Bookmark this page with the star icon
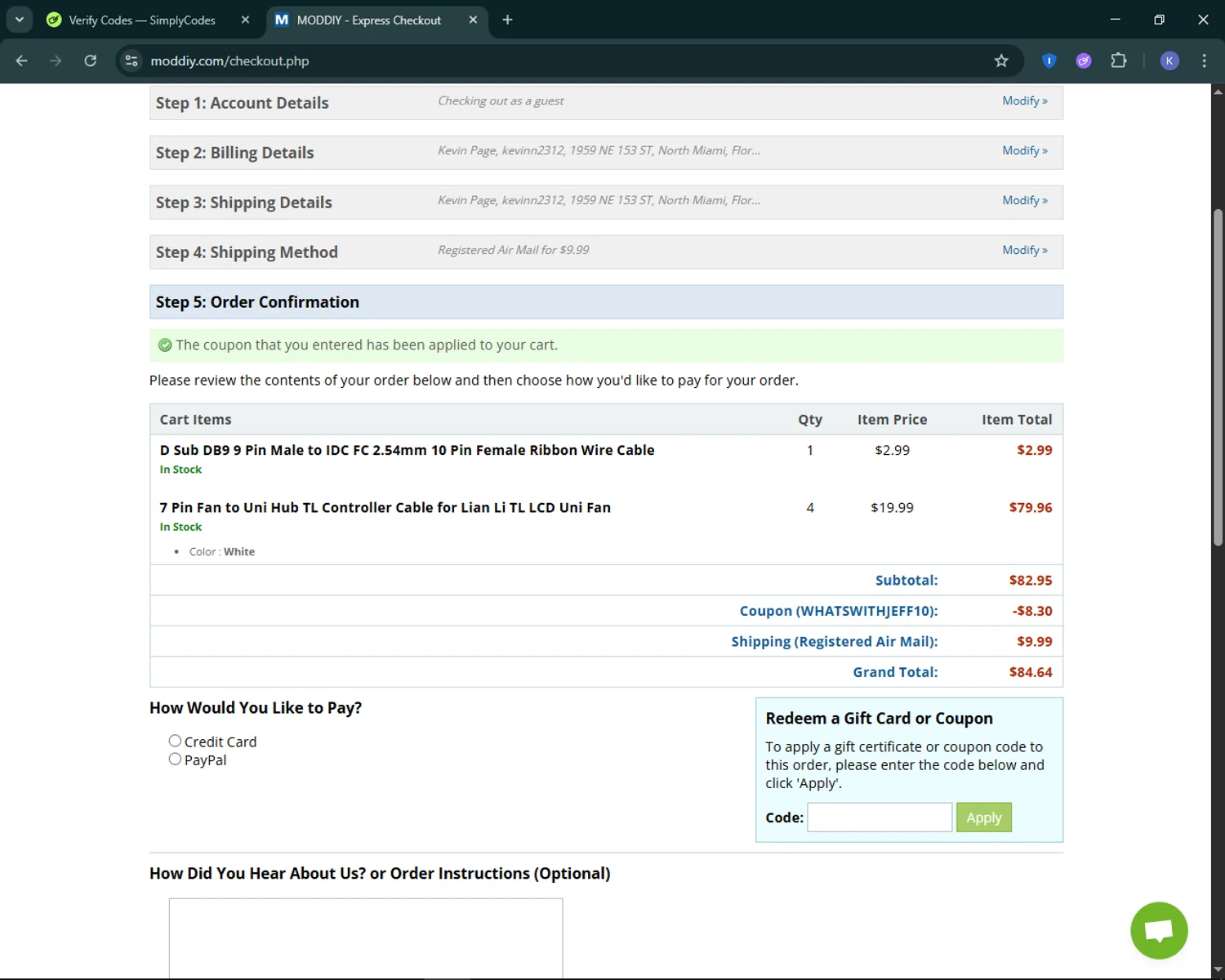1225x980 pixels. pyautogui.click(x=1001, y=60)
